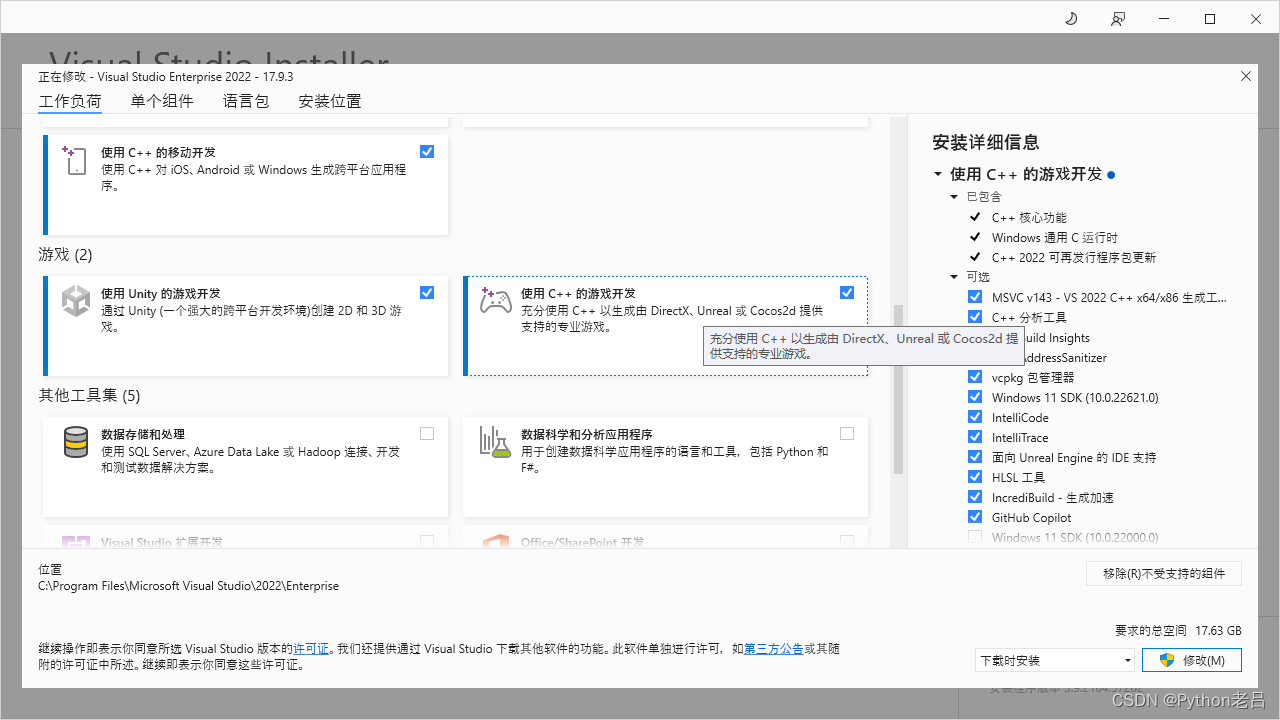Collapse the 使用 C++ 的游戏开发 details section
Image resolution: width=1280 pixels, height=720 pixels.
938,175
